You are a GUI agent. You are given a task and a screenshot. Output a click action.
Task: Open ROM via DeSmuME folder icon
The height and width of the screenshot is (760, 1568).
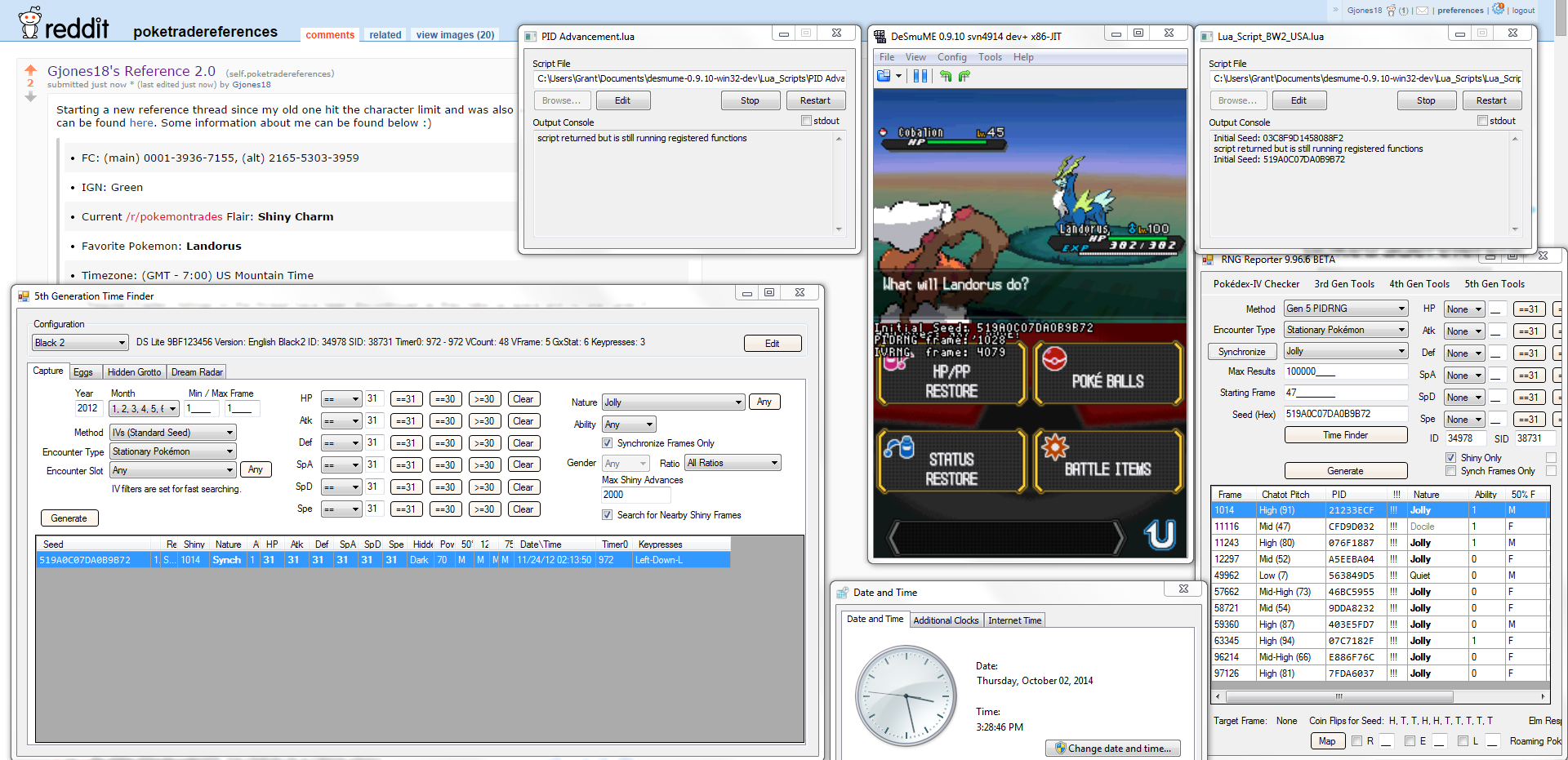pyautogui.click(x=884, y=76)
